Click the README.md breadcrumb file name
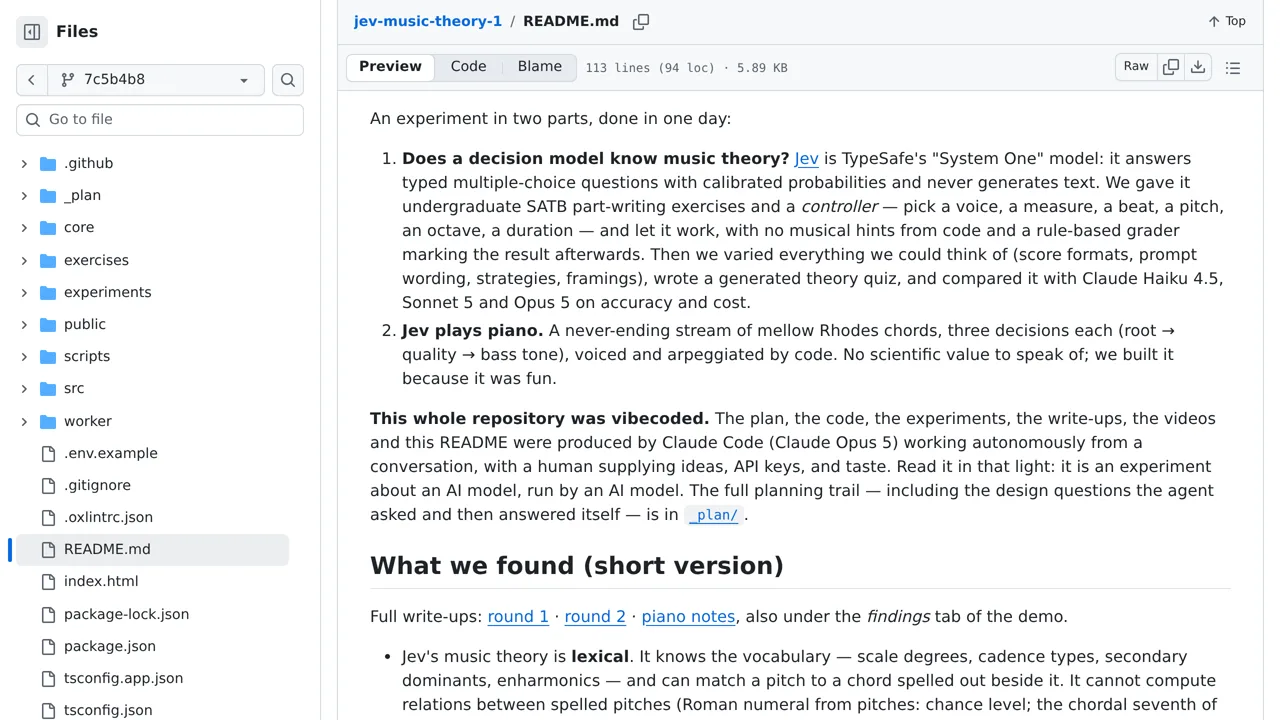Viewport: 1280px width, 720px height. [571, 21]
